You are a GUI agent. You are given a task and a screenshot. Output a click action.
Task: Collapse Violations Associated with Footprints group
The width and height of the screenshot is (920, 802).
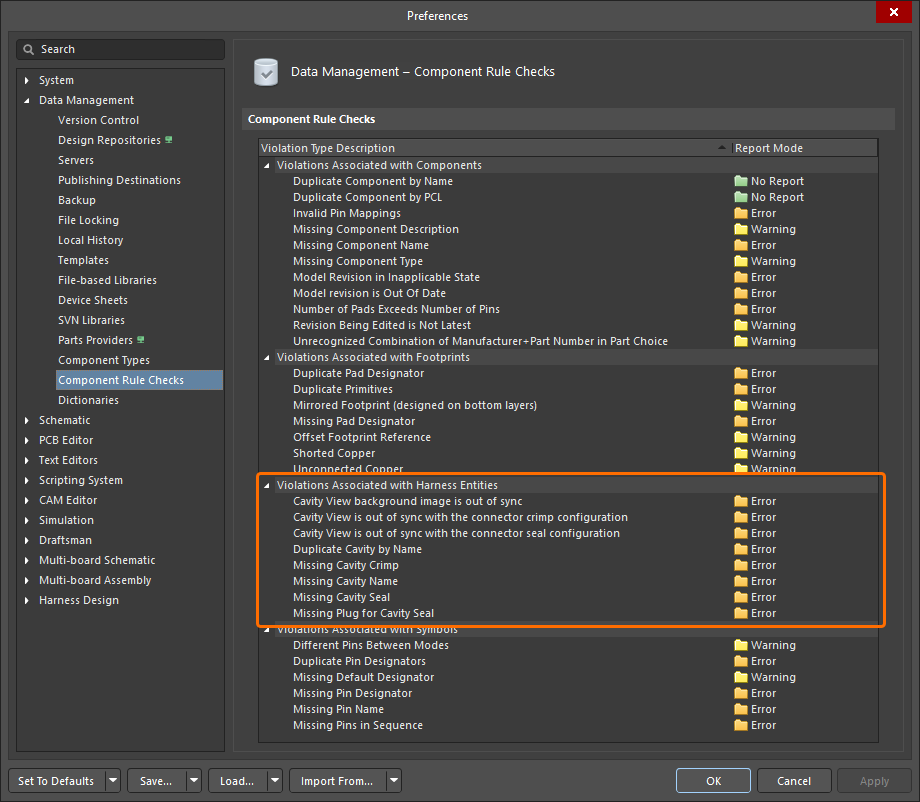[x=267, y=357]
